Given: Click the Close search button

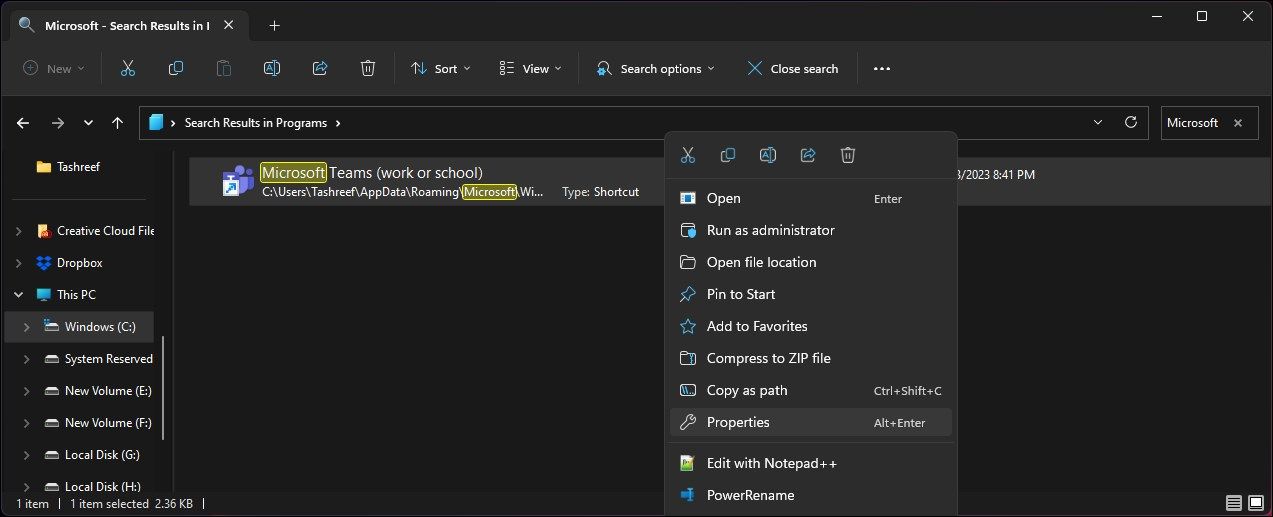Looking at the screenshot, I should pos(793,68).
